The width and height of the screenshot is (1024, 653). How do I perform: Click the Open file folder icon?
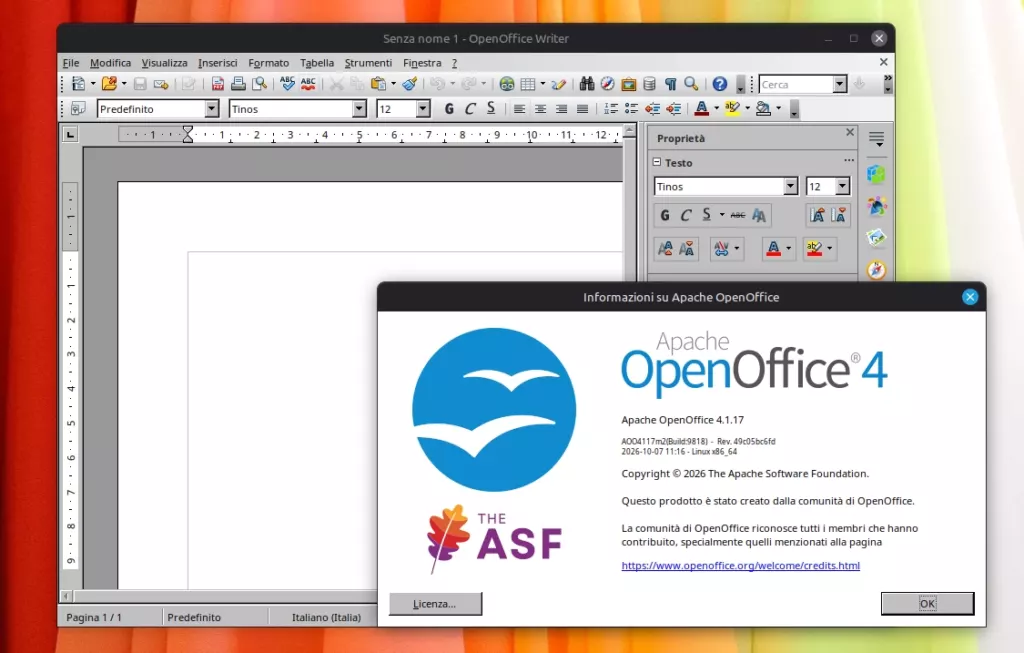tap(109, 84)
